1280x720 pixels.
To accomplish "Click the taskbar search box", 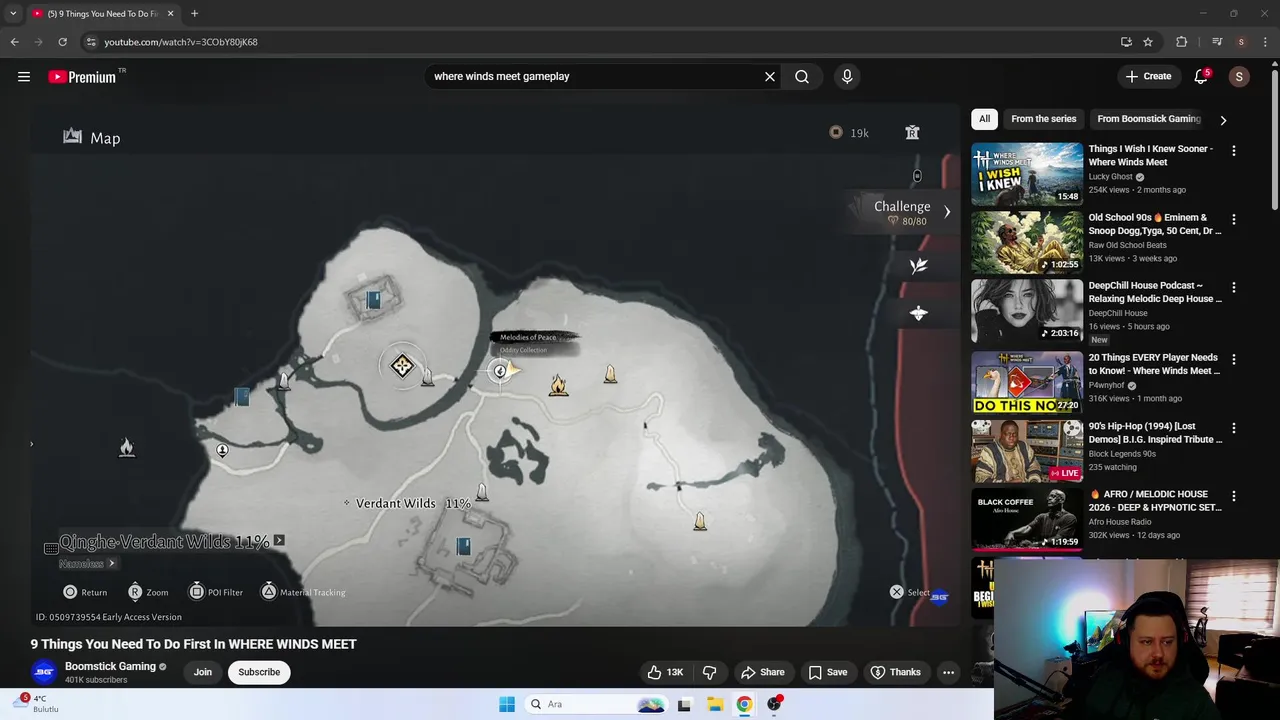I will 597,704.
